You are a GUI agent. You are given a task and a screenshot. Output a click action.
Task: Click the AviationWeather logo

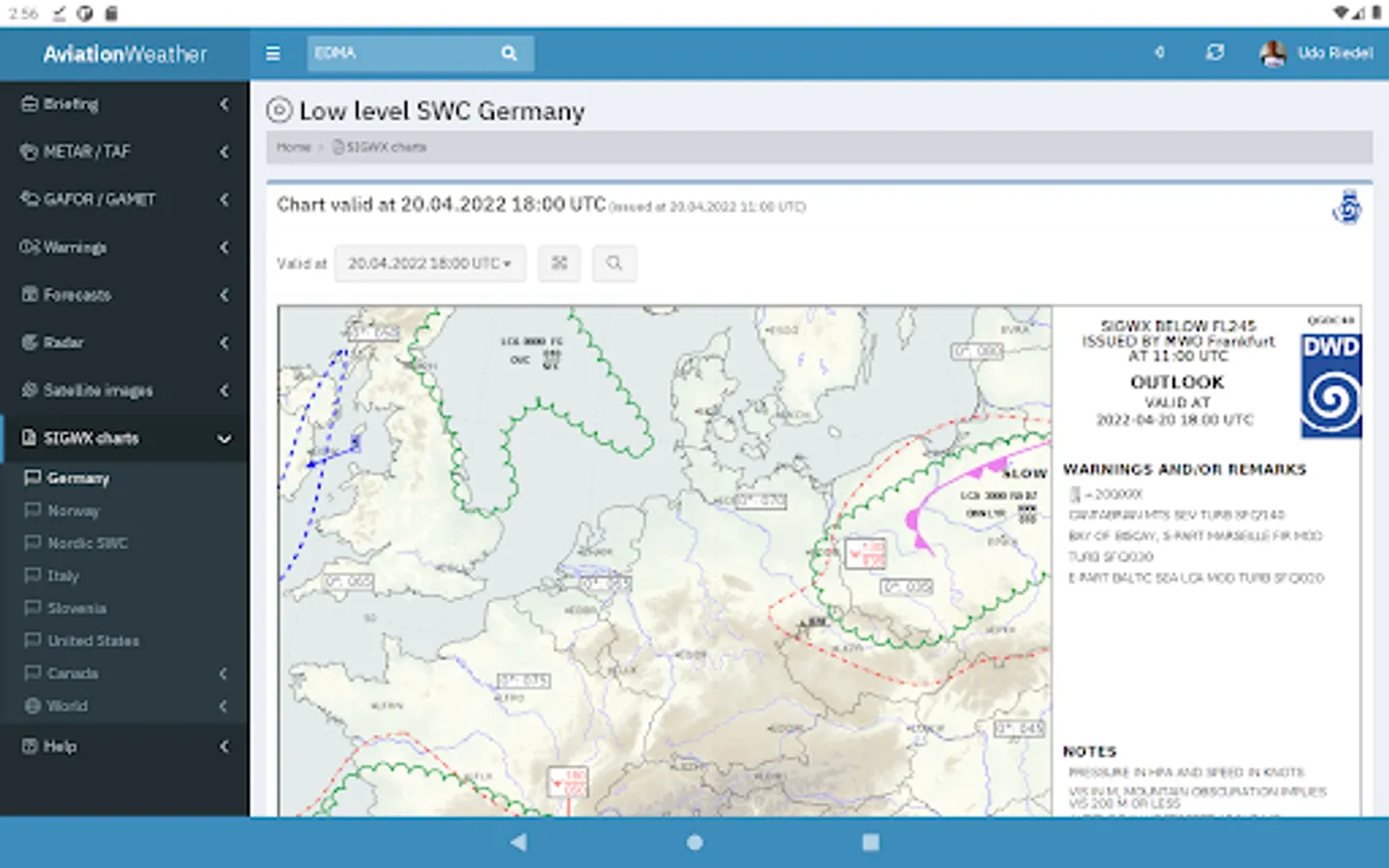124,54
